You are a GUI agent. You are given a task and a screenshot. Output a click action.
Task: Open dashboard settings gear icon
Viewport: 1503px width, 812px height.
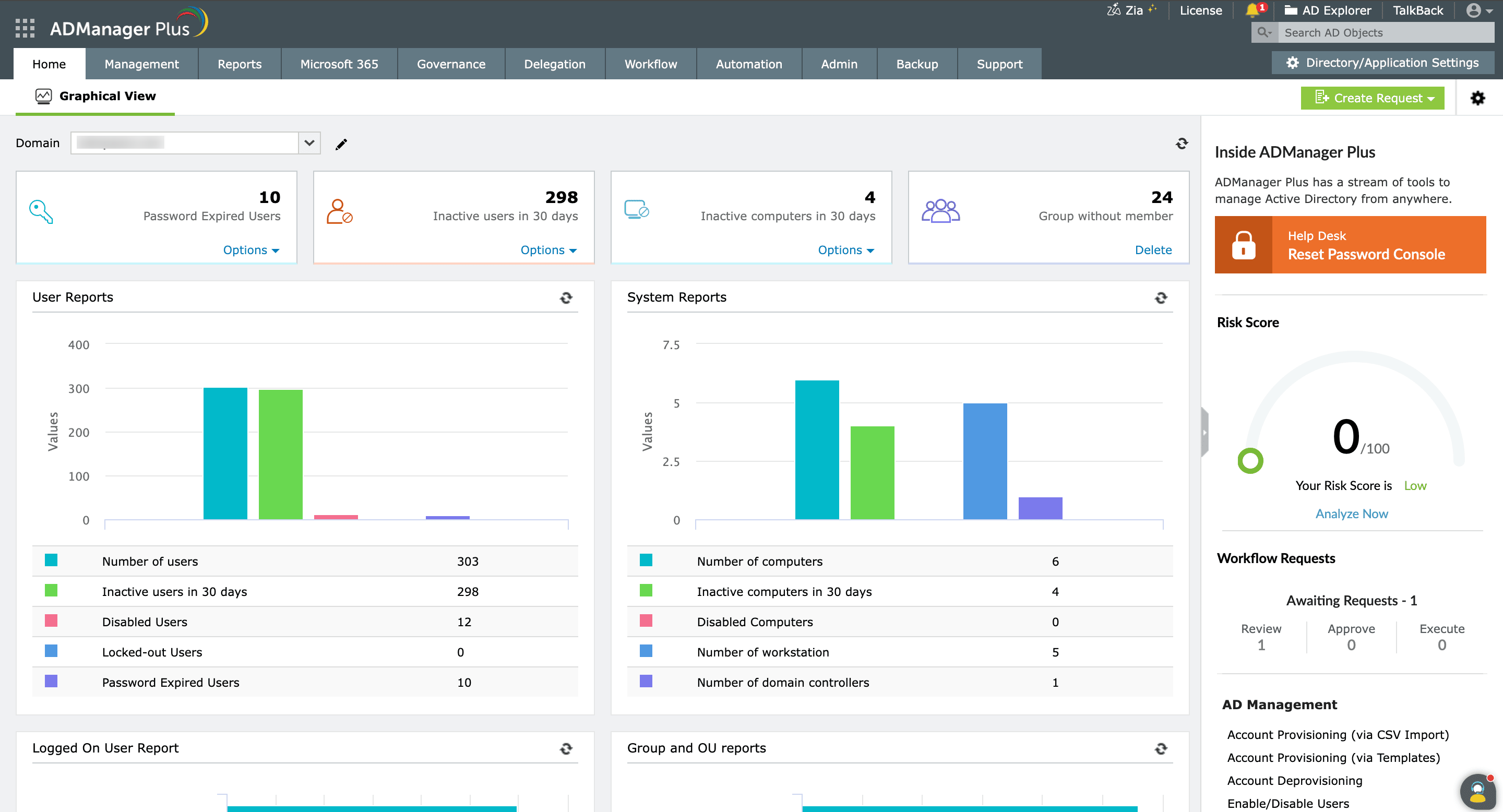(1477, 98)
